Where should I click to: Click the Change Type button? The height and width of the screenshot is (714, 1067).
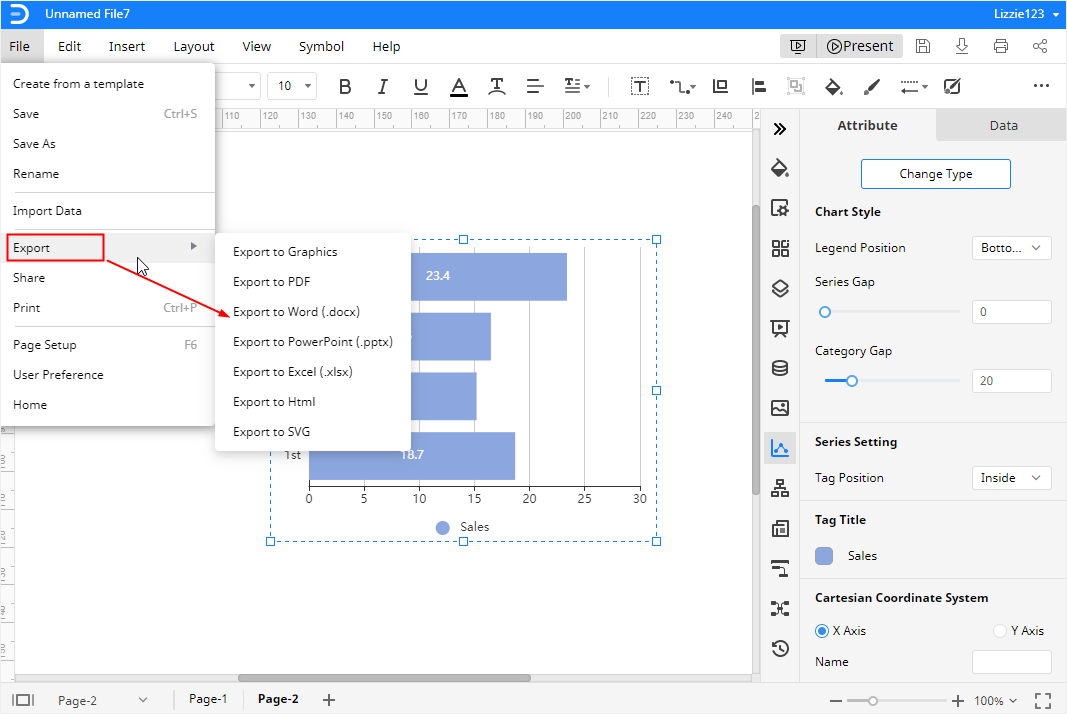(x=935, y=173)
